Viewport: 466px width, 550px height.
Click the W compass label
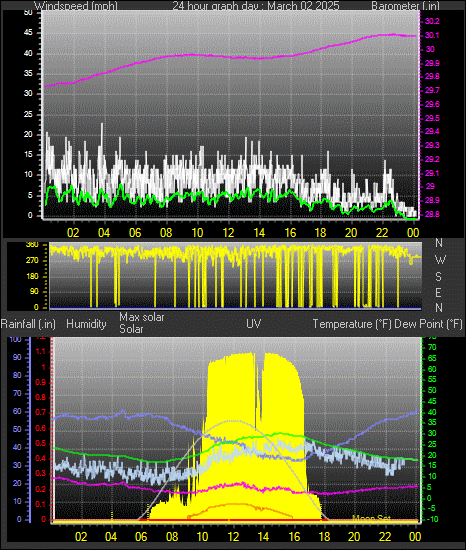tap(440, 260)
